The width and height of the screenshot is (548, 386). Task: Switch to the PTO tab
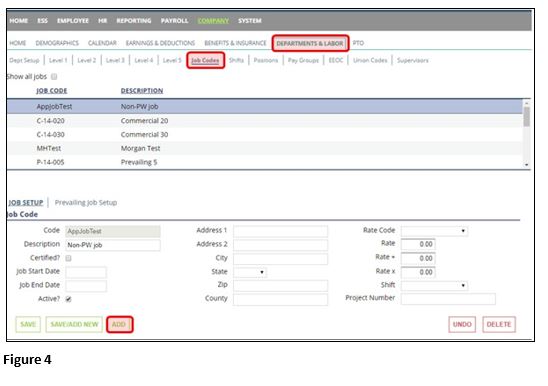[x=358, y=43]
